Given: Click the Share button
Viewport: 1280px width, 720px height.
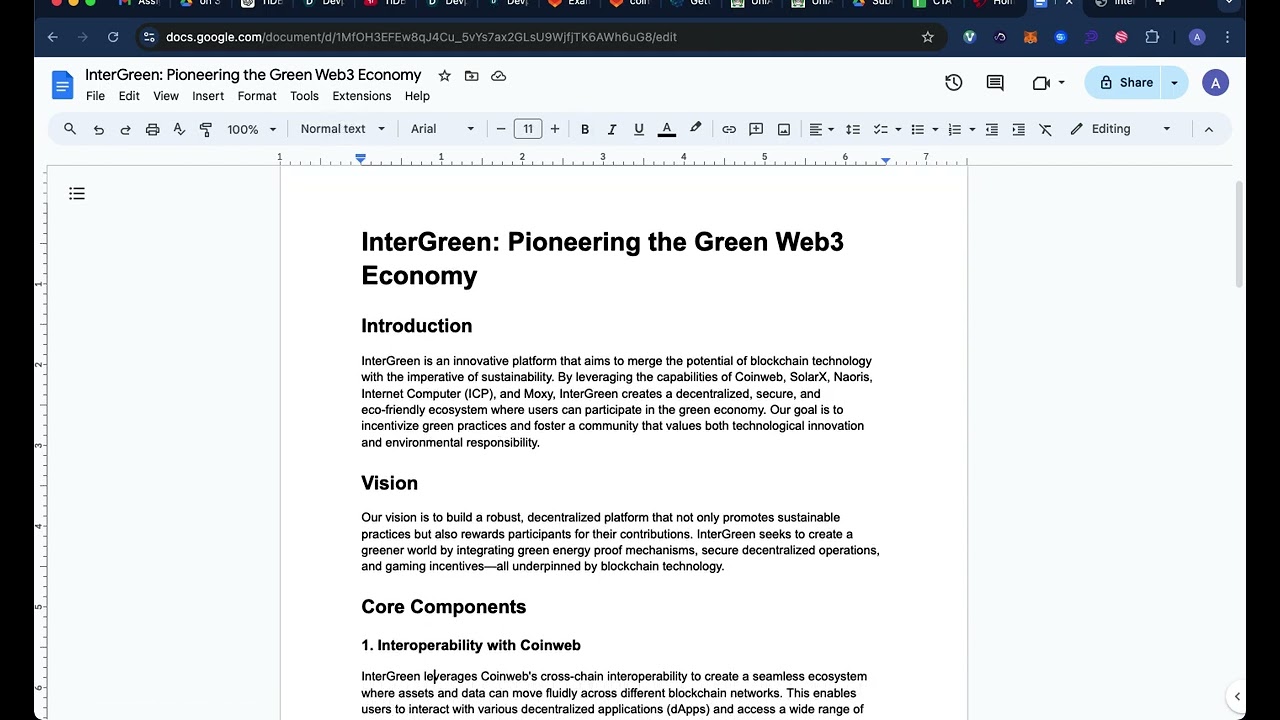Looking at the screenshot, I should coord(1125,83).
